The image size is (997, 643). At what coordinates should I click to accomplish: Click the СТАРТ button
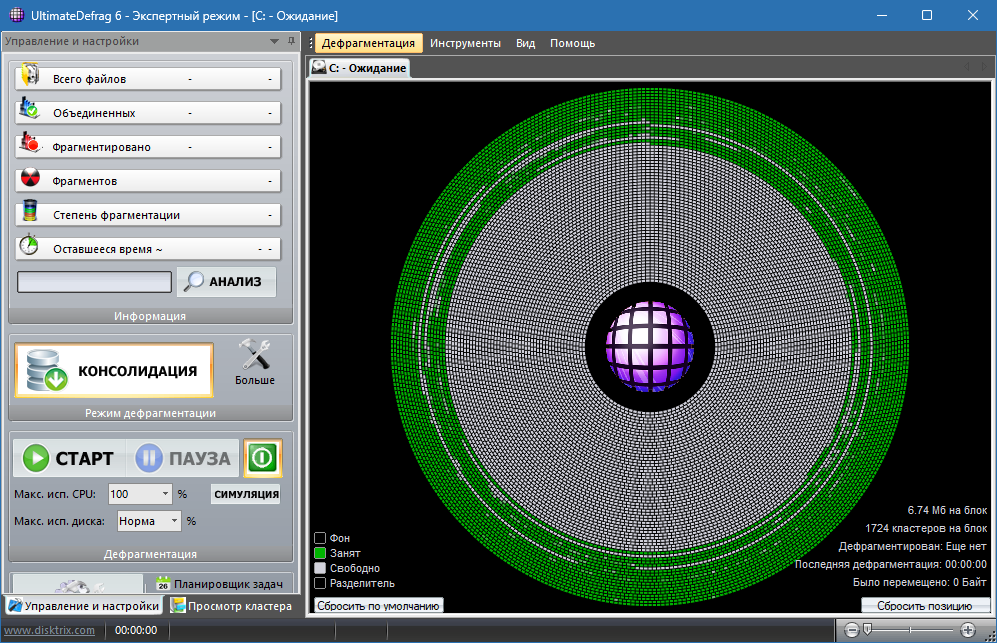click(69, 459)
